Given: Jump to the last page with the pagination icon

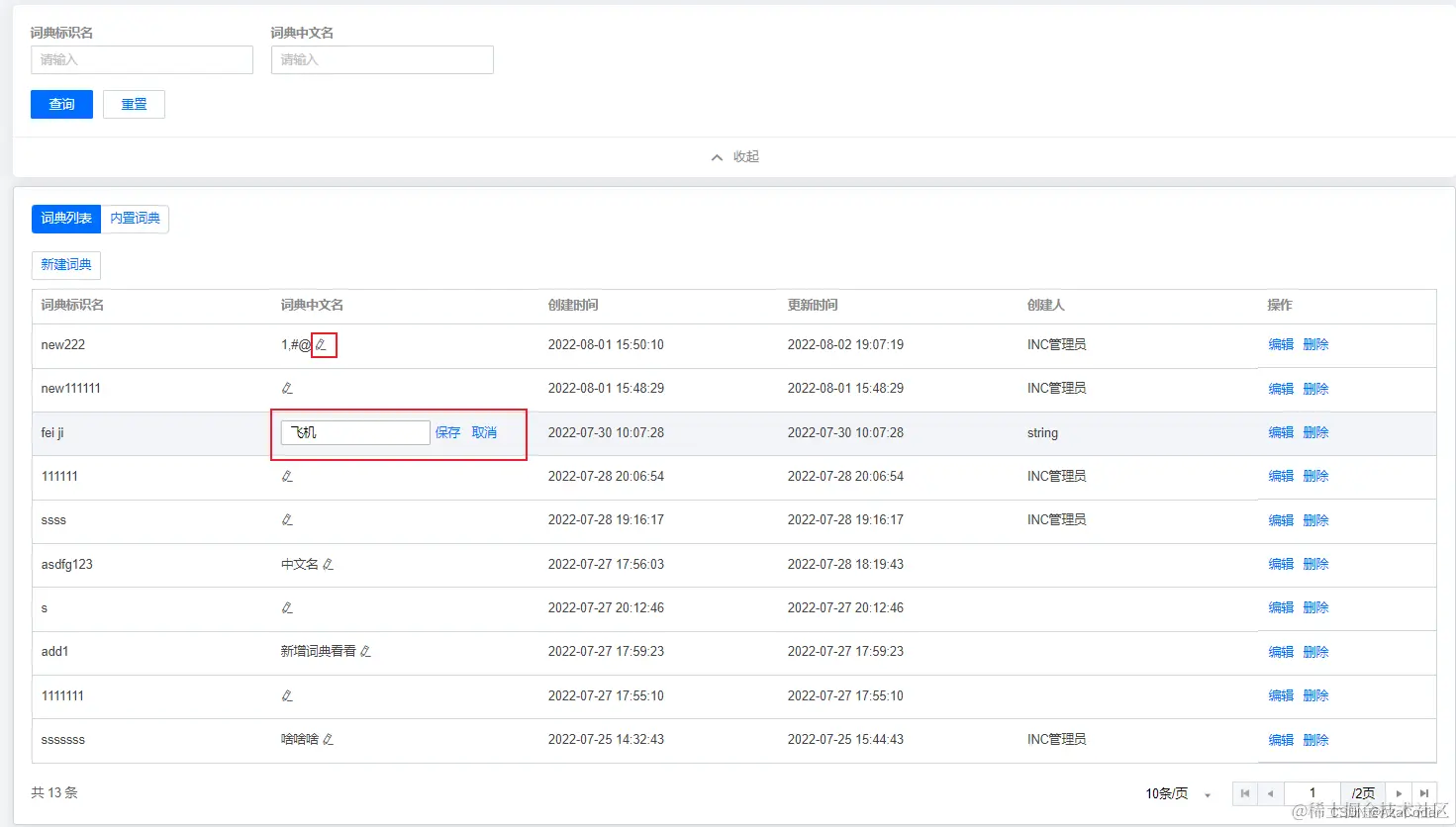Looking at the screenshot, I should (1424, 793).
